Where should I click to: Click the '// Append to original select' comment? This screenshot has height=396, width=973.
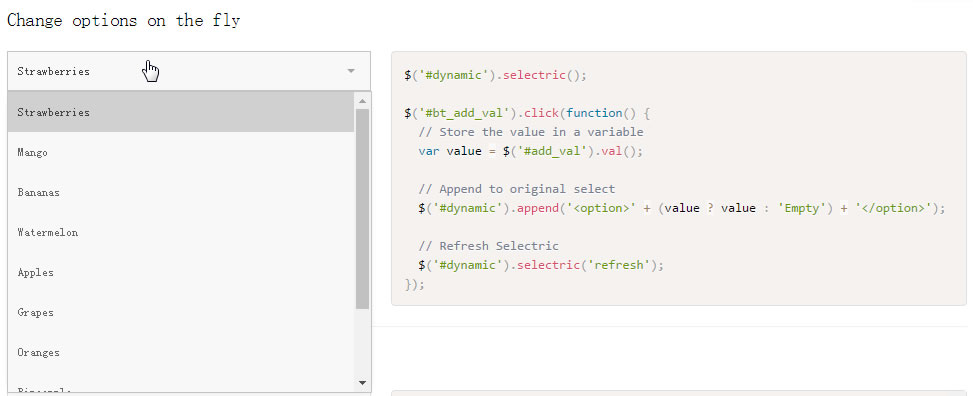point(516,189)
